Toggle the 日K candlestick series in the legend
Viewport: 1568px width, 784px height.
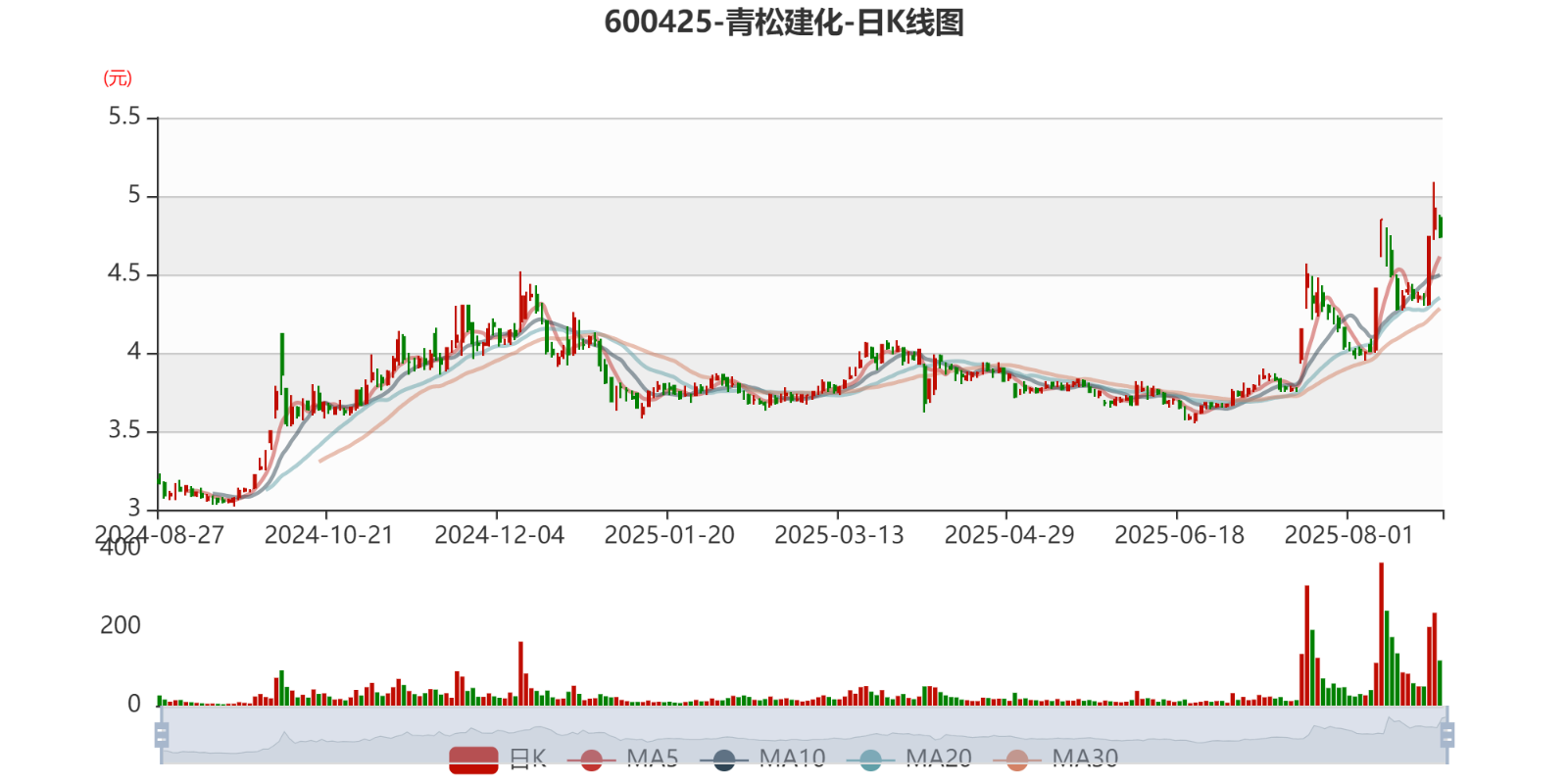498,759
